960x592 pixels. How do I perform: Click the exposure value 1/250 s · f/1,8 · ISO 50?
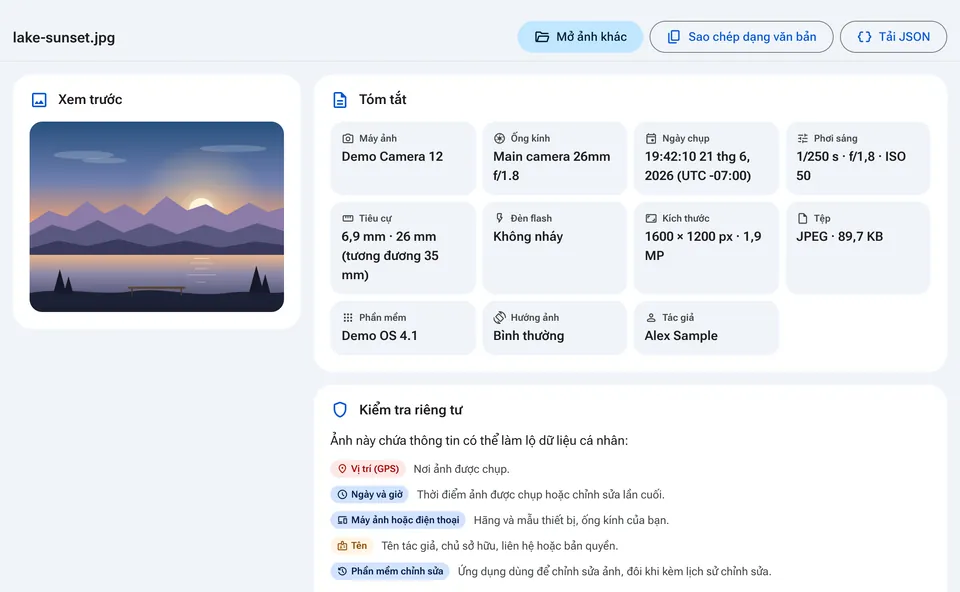851,166
